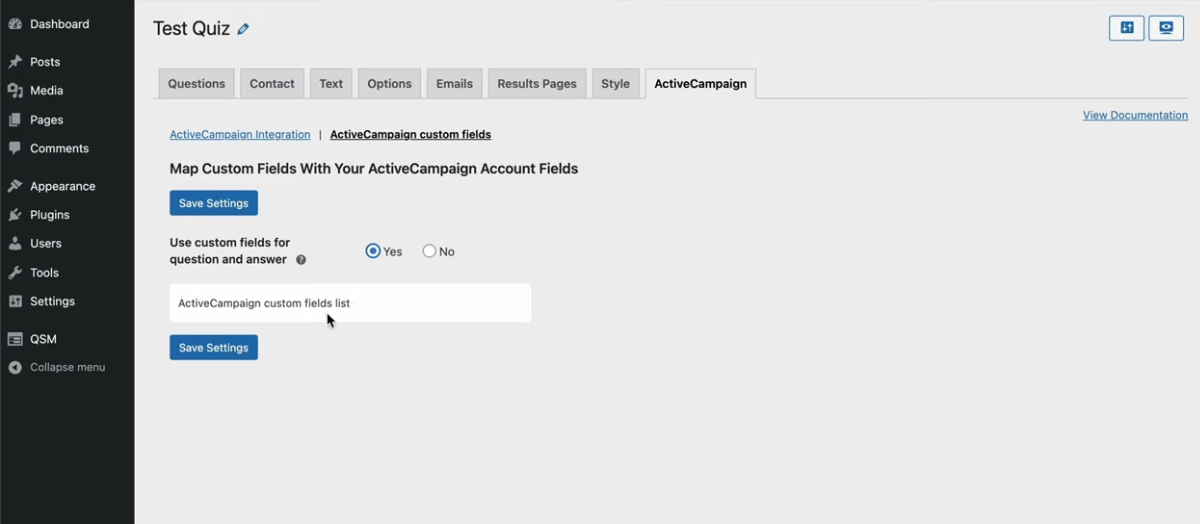The height and width of the screenshot is (524, 1200).
Task: Select Yes for use custom fields
Action: pos(373,251)
